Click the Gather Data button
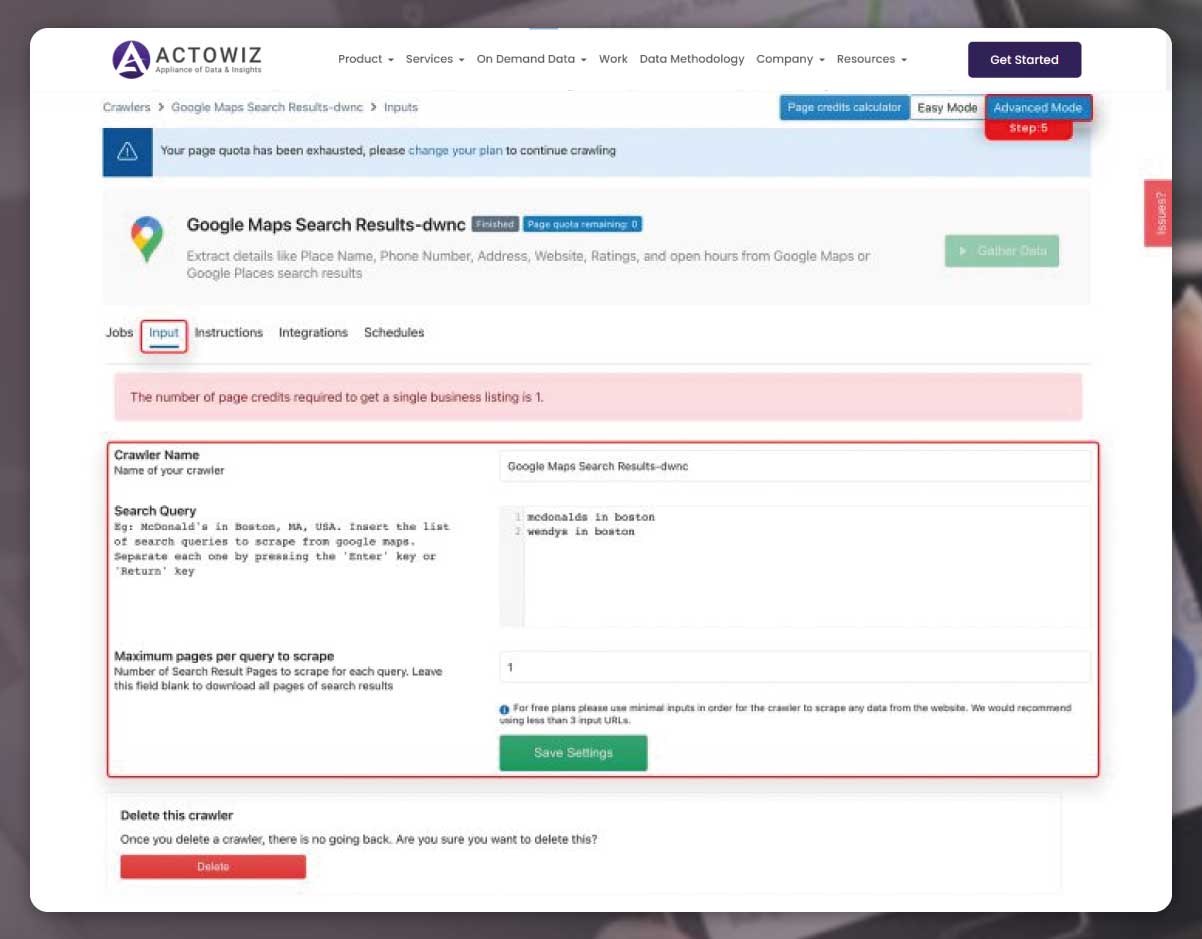This screenshot has height=939, width=1202. (1002, 251)
